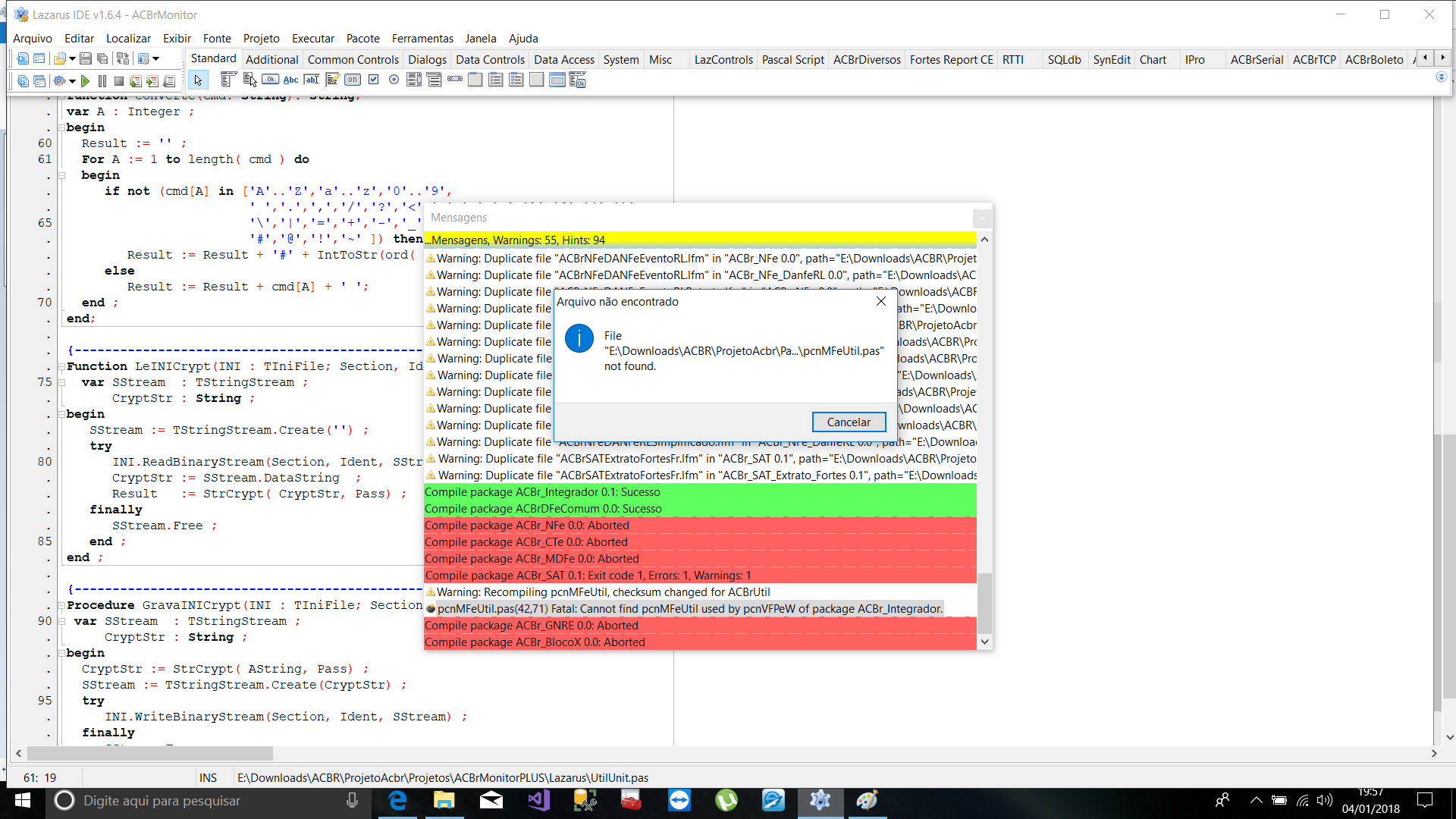
Task: Run the project with green play icon
Action: pos(86,80)
